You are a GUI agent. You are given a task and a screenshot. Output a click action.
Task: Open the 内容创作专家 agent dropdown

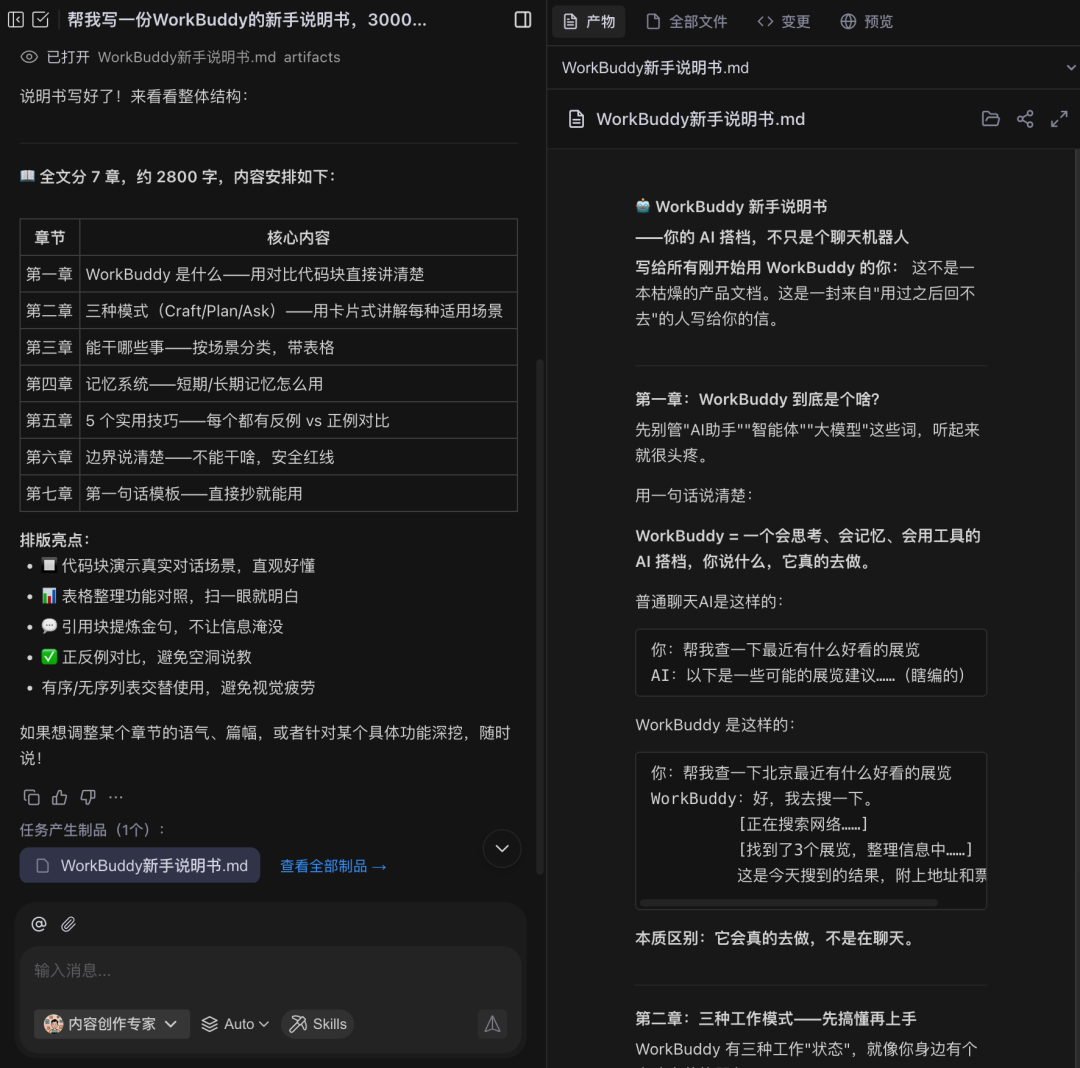(x=111, y=1023)
